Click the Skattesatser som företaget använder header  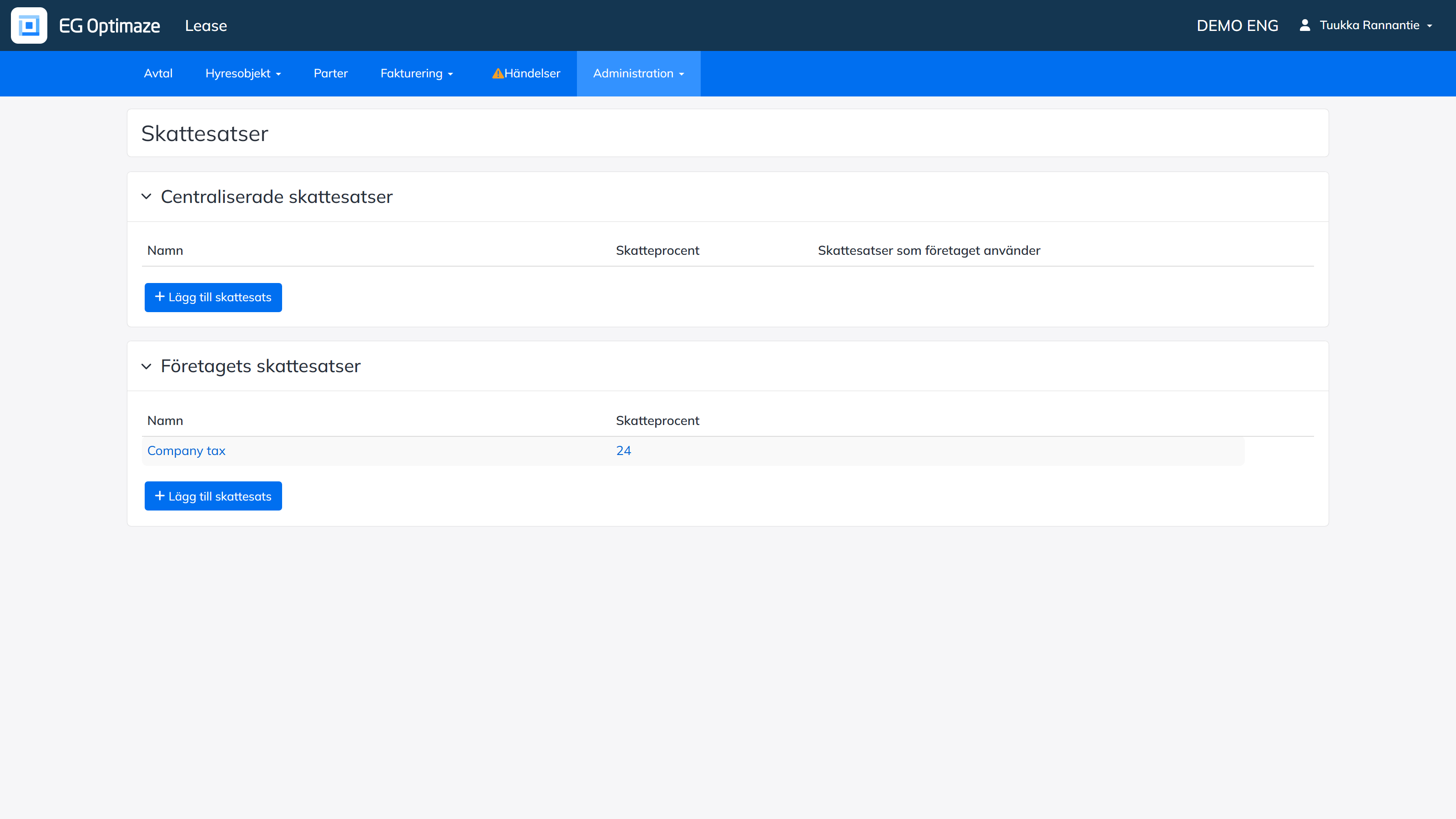(929, 250)
